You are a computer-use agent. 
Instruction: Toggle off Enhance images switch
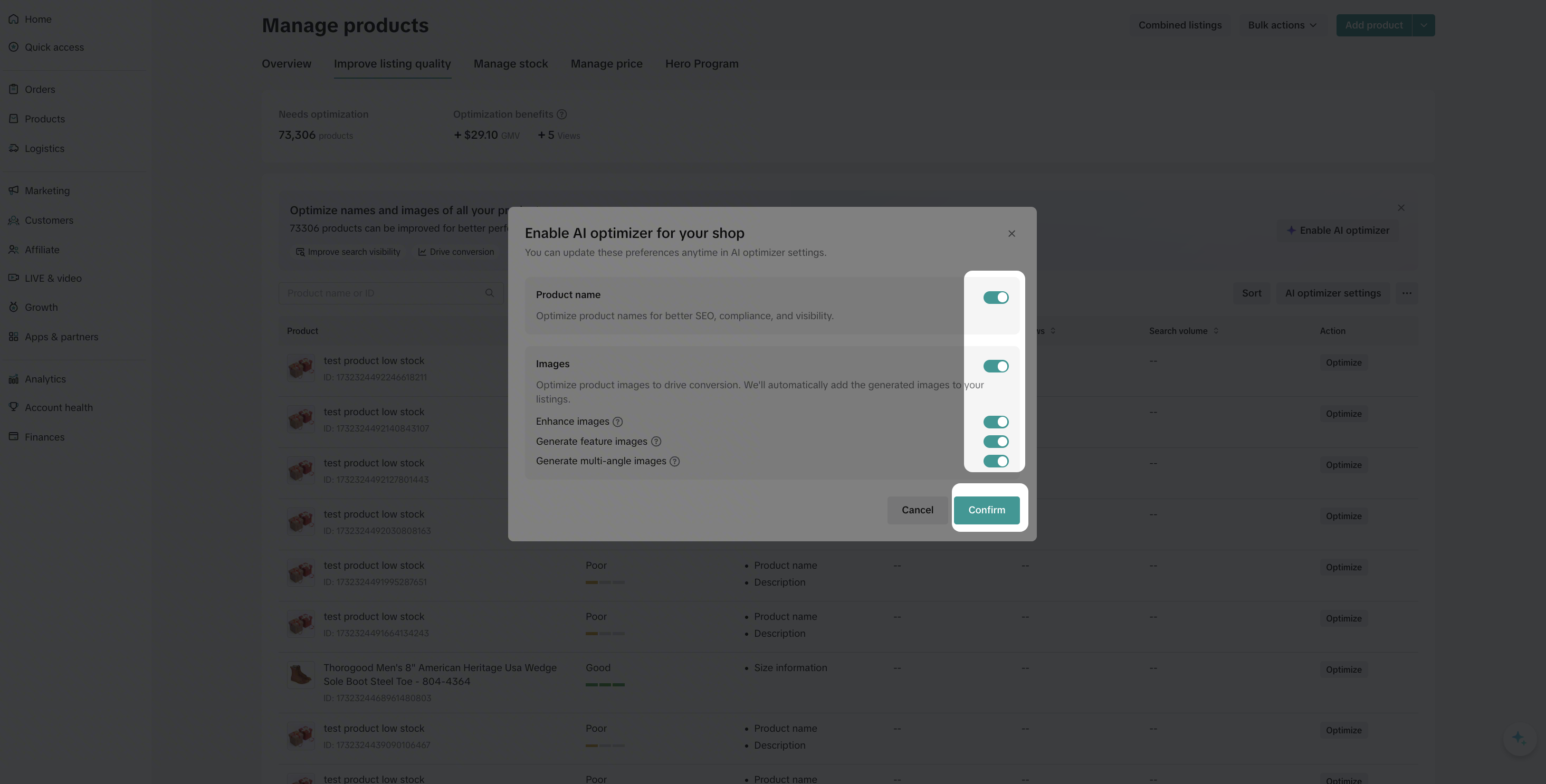click(x=996, y=422)
